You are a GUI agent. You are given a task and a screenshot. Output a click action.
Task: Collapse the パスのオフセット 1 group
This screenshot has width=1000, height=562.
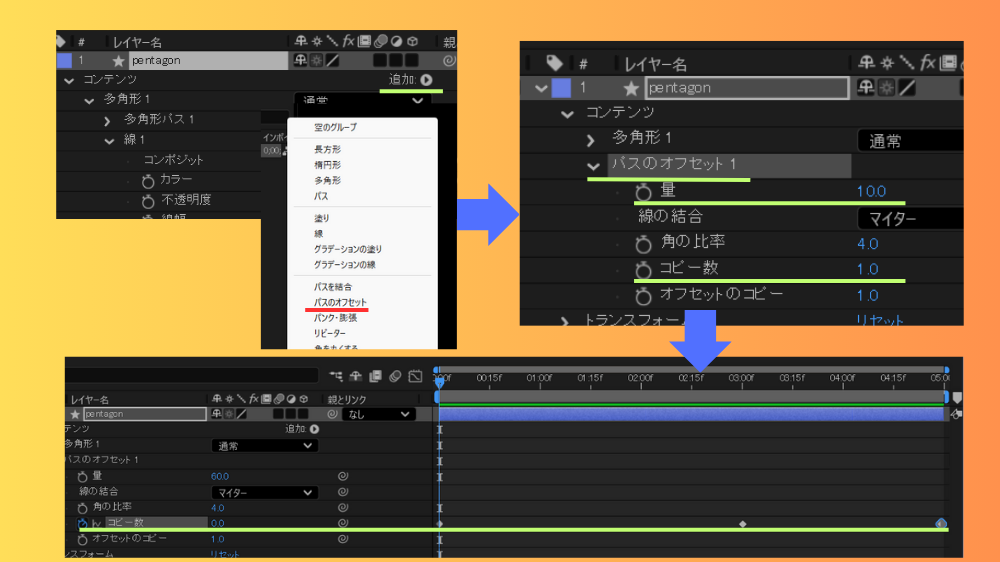pos(593,165)
